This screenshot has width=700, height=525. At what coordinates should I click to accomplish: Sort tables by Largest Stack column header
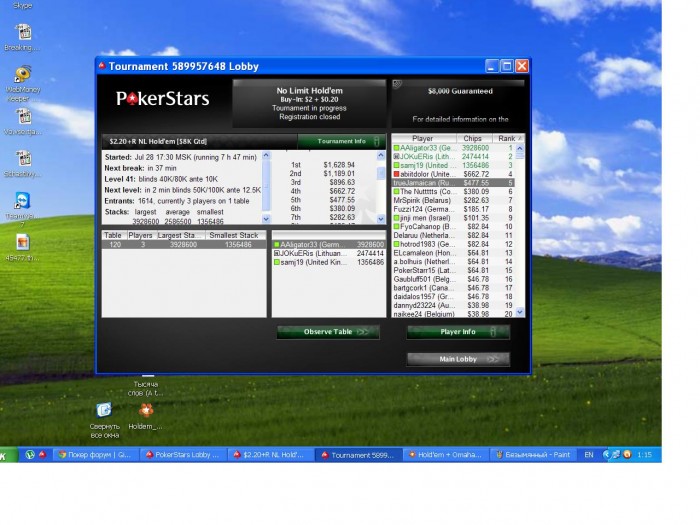[x=180, y=235]
